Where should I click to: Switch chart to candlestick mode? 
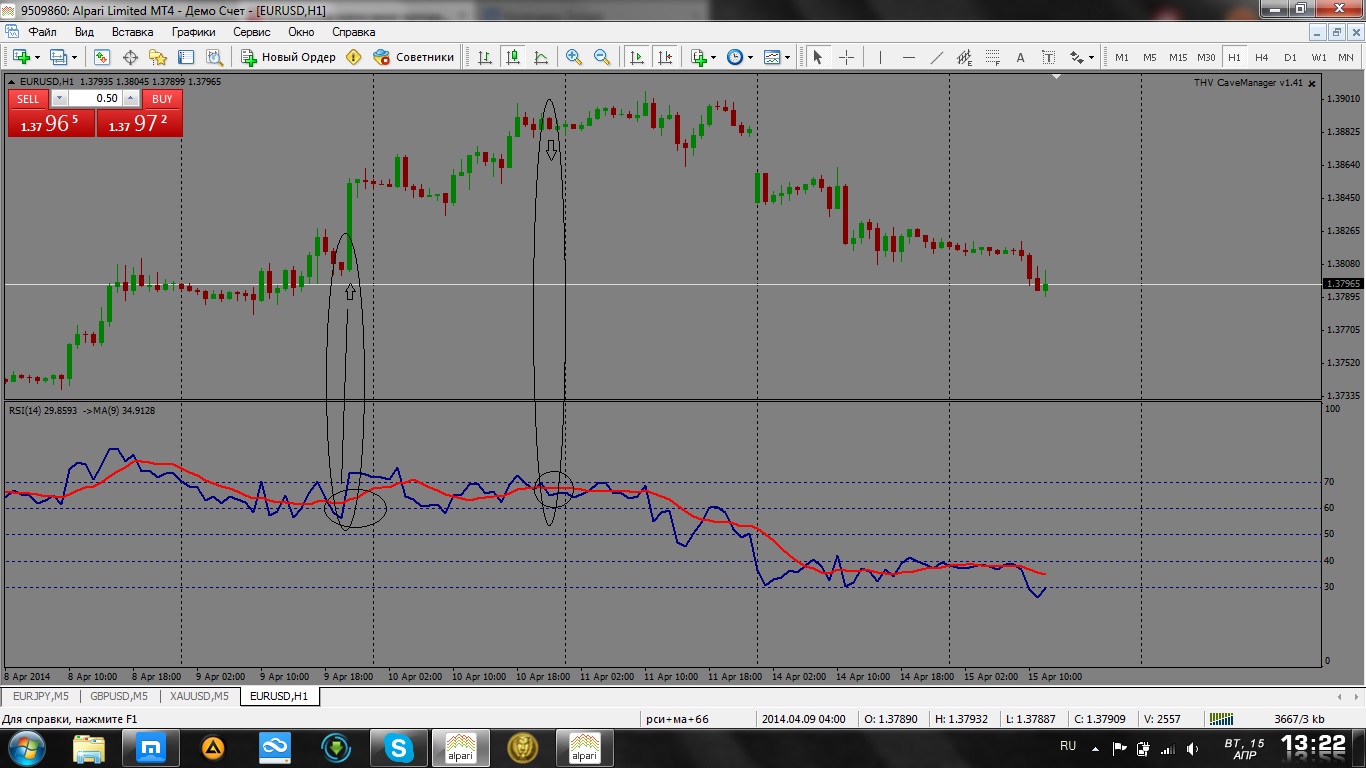point(513,57)
